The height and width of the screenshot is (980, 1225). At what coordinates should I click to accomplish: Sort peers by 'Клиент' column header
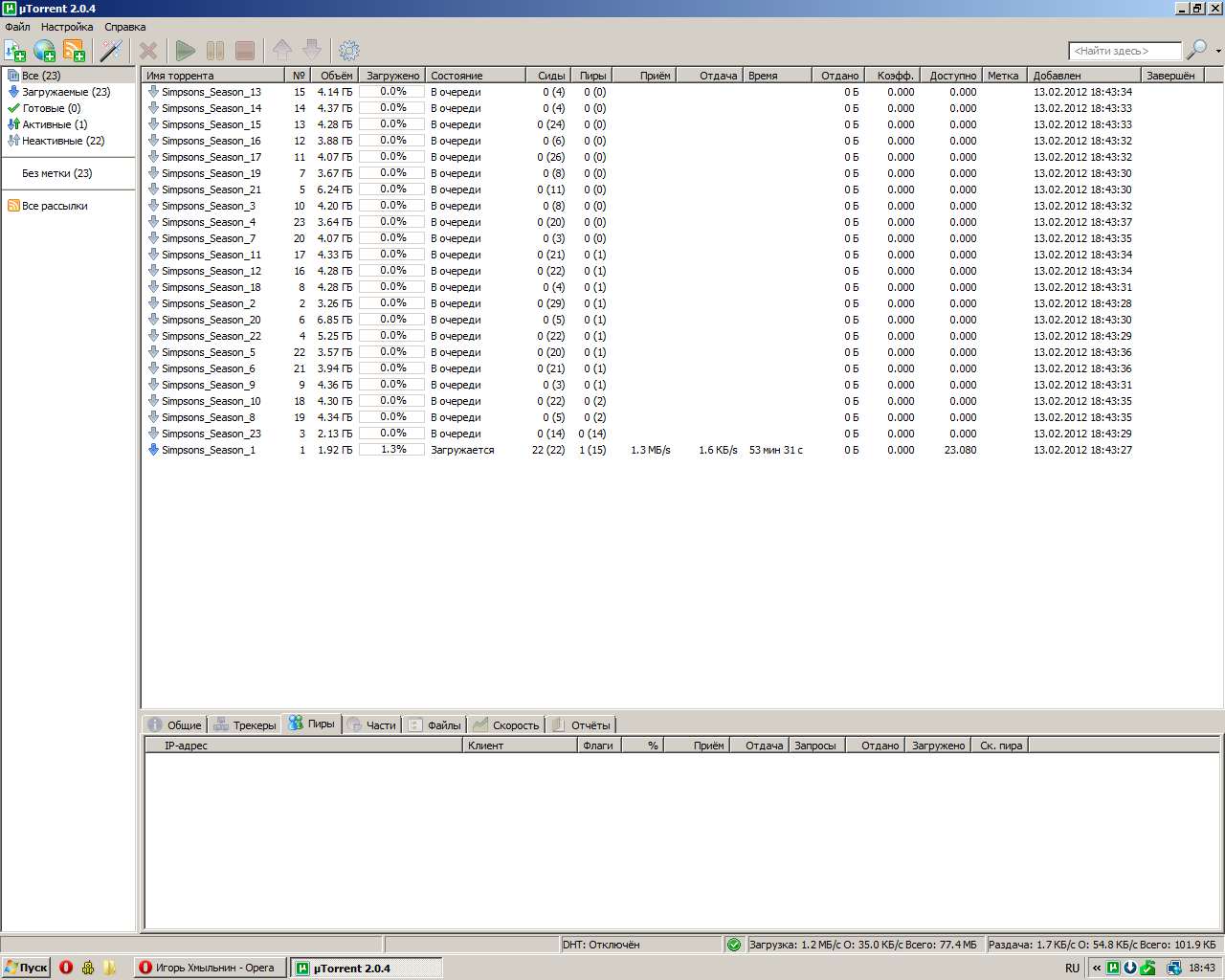[520, 746]
